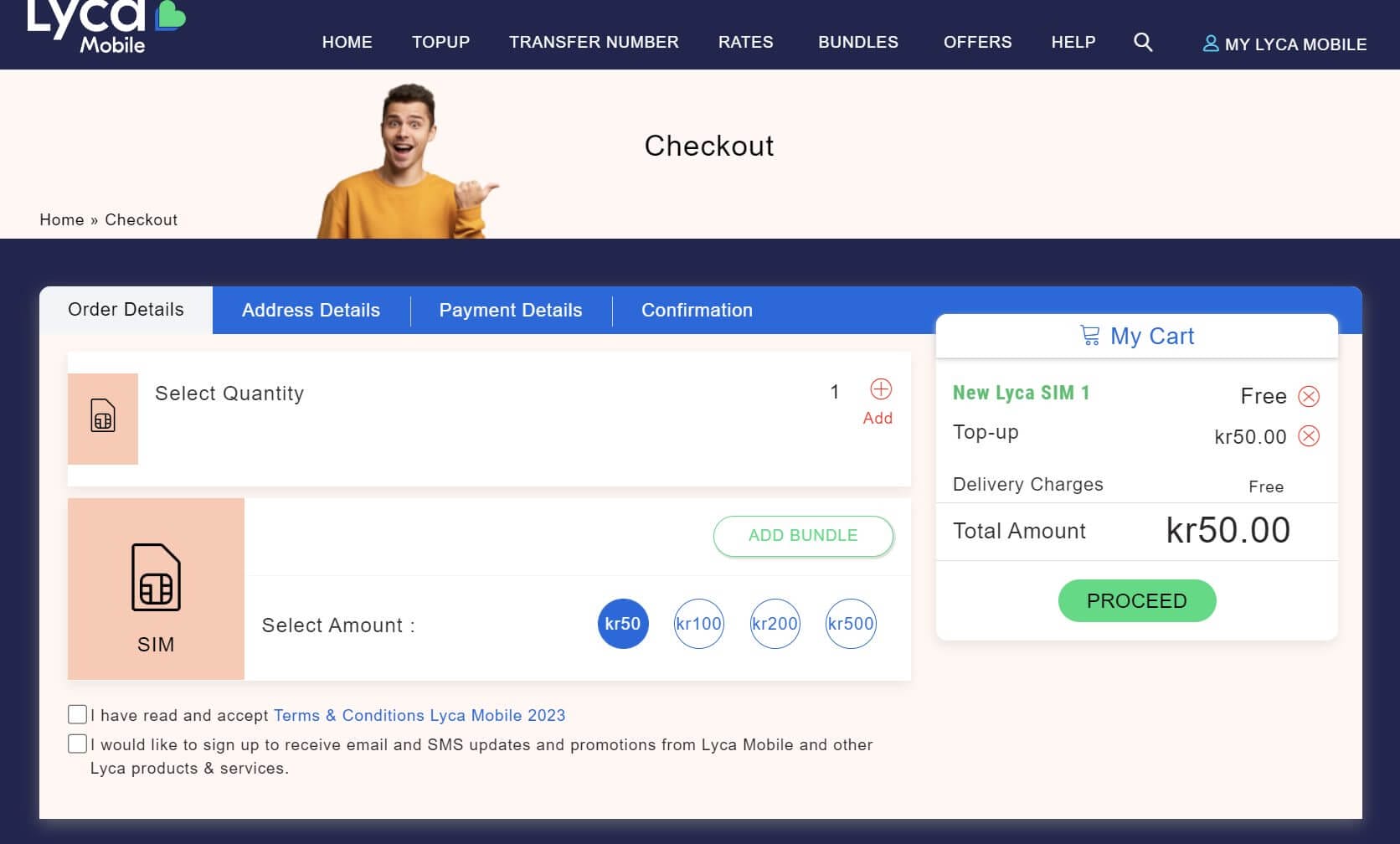Open Terms & Conditions Lyca Mobile 2023 link
Image resolution: width=1400 pixels, height=844 pixels.
pos(419,715)
